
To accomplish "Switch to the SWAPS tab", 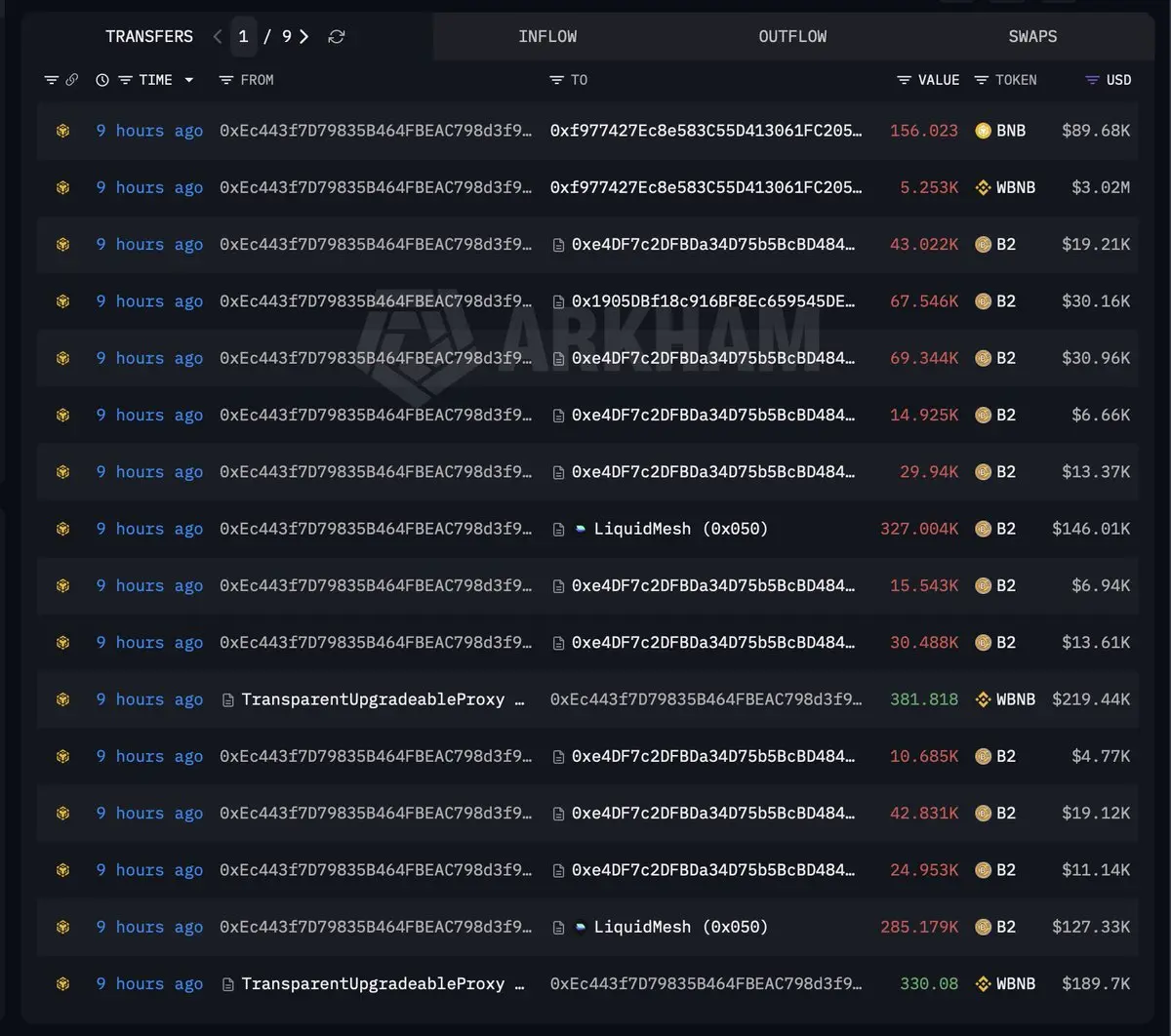I will click(1032, 37).
